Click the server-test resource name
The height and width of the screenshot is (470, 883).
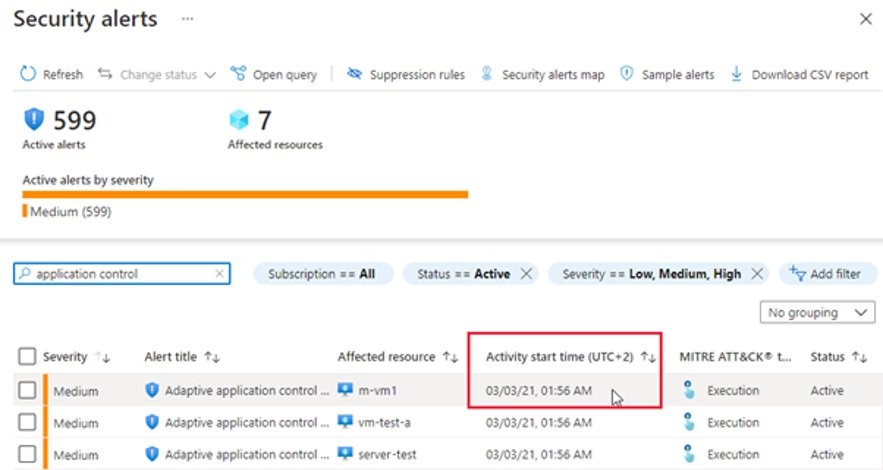click(387, 455)
